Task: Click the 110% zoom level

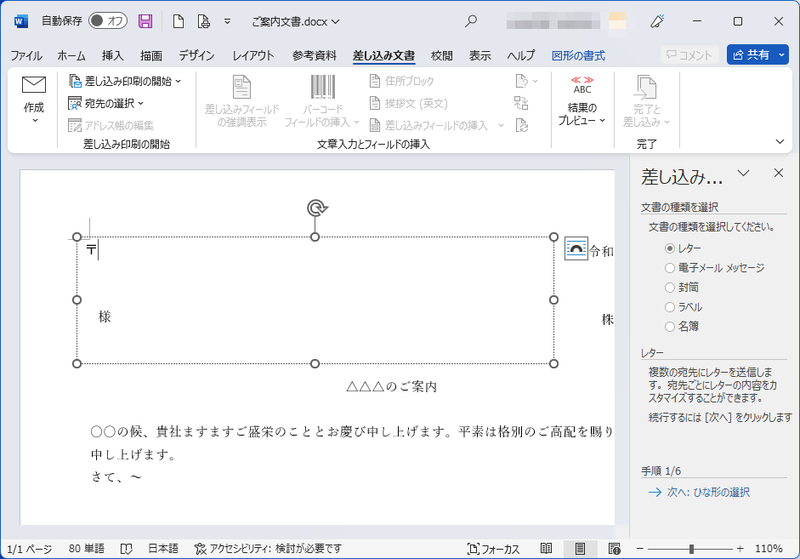Action: (769, 549)
